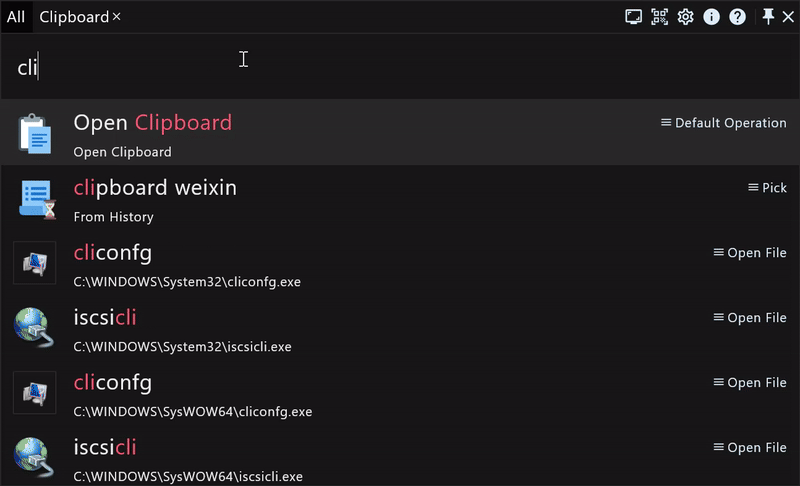This screenshot has height=486, width=800.
Task: Click the info circle icon
Action: point(712,17)
